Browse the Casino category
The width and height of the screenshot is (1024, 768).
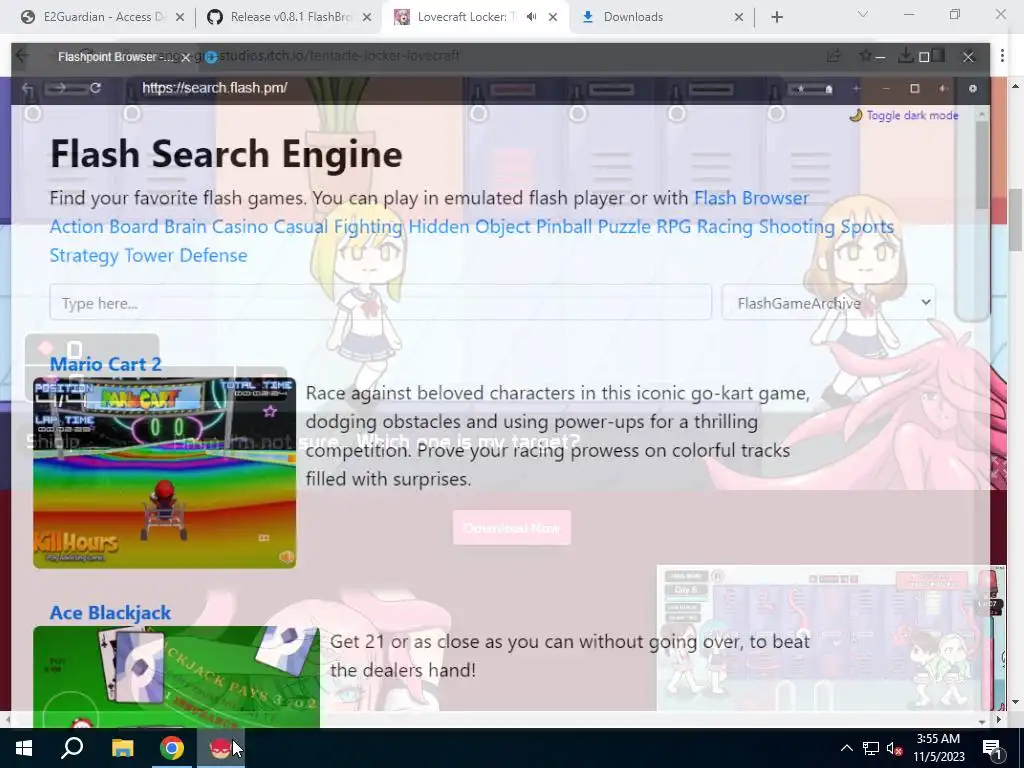(x=240, y=227)
